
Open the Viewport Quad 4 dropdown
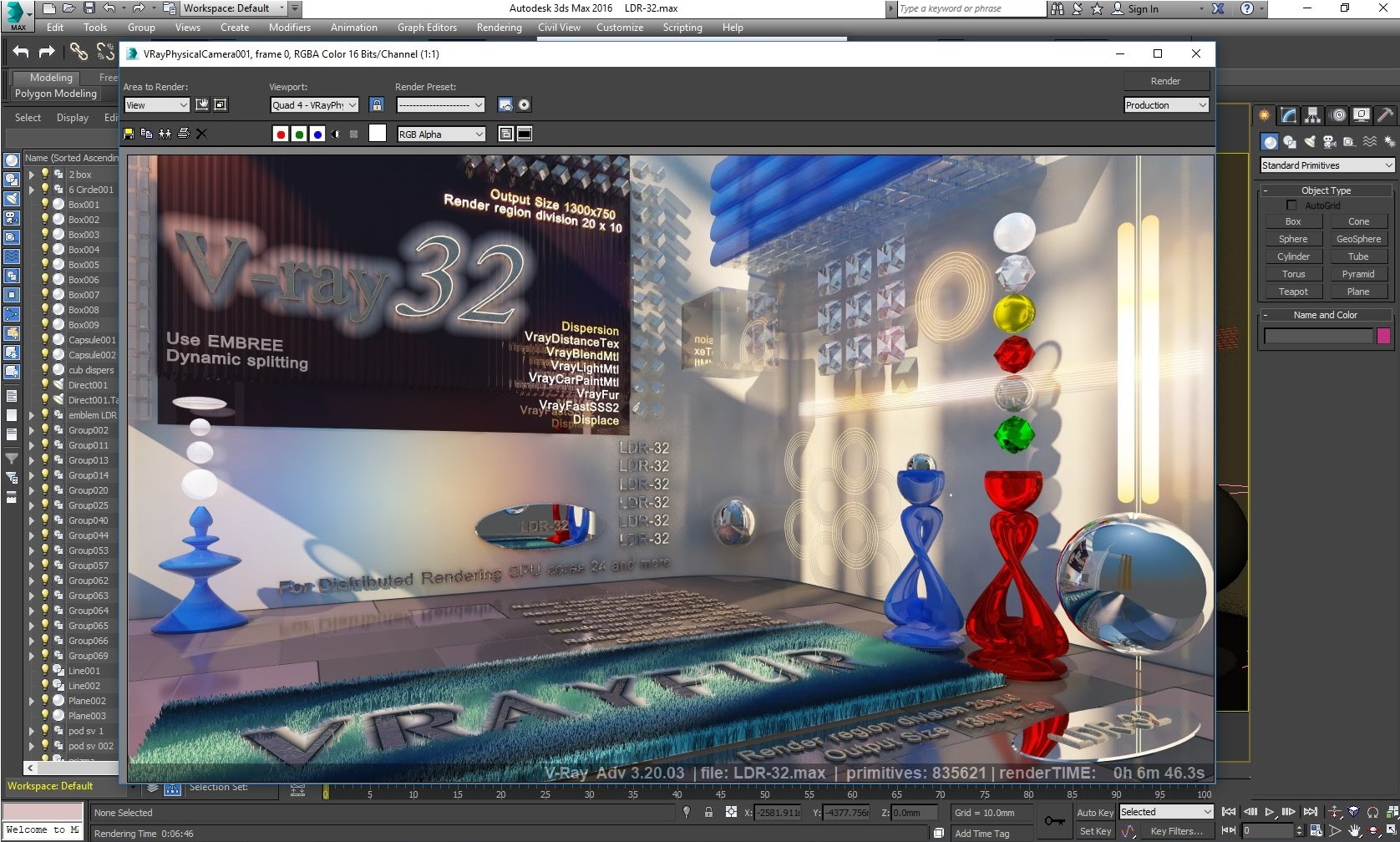pos(315,104)
